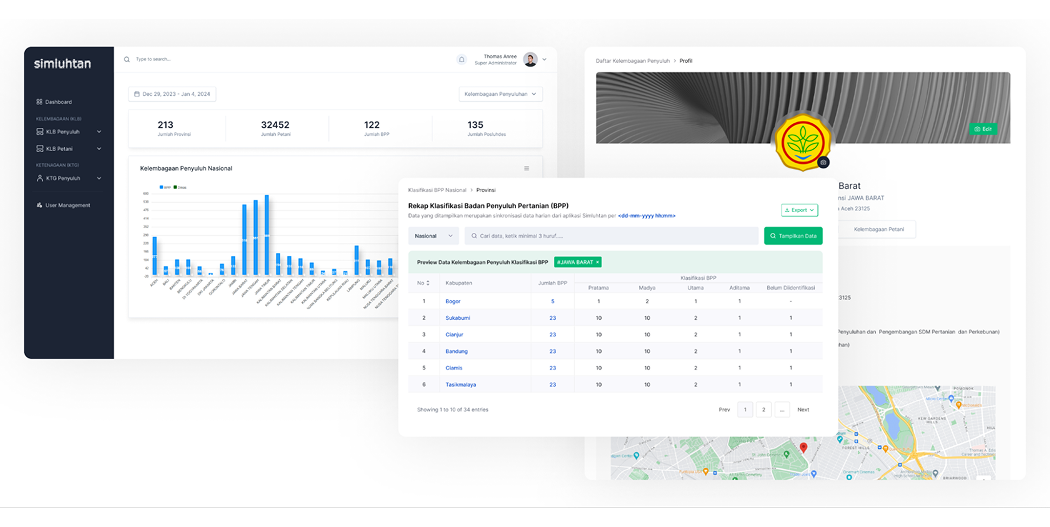Open the Bandung kabupaten link
Image resolution: width=1050 pixels, height=527 pixels.
click(457, 351)
